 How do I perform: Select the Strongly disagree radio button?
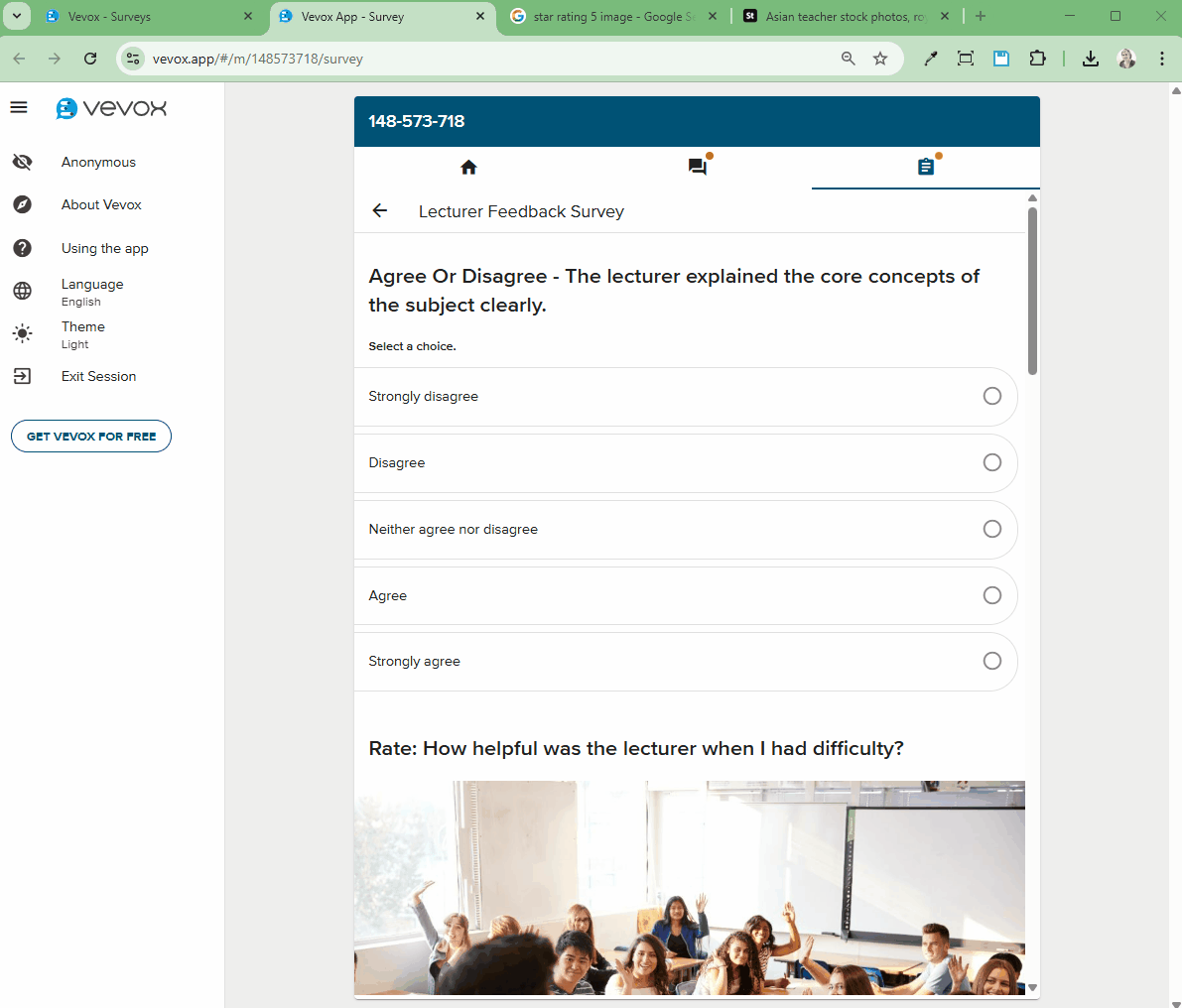tap(991, 395)
